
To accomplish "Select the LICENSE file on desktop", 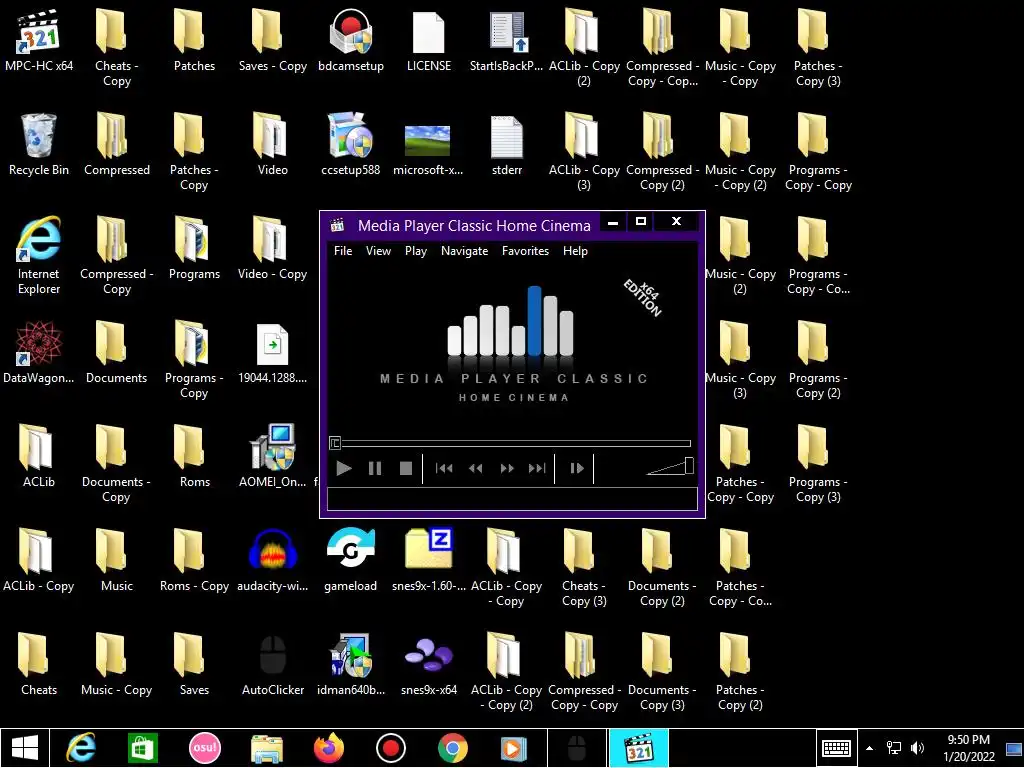I will (x=428, y=40).
